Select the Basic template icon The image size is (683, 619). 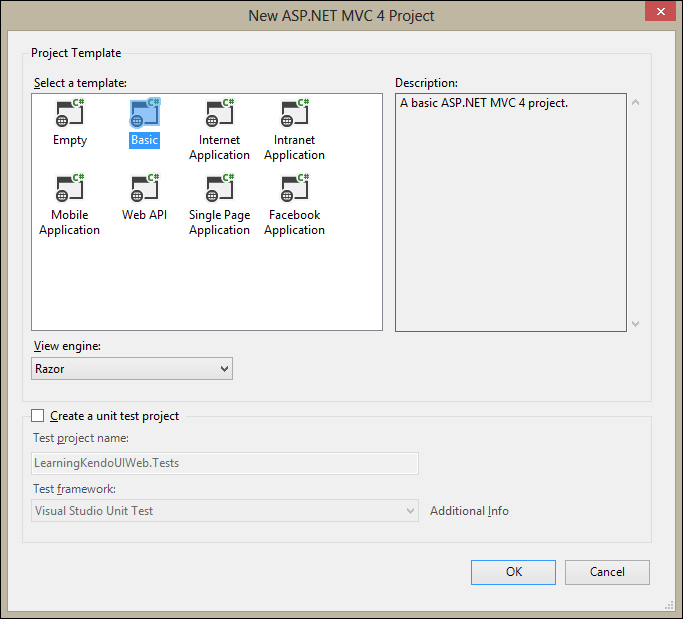tap(145, 113)
